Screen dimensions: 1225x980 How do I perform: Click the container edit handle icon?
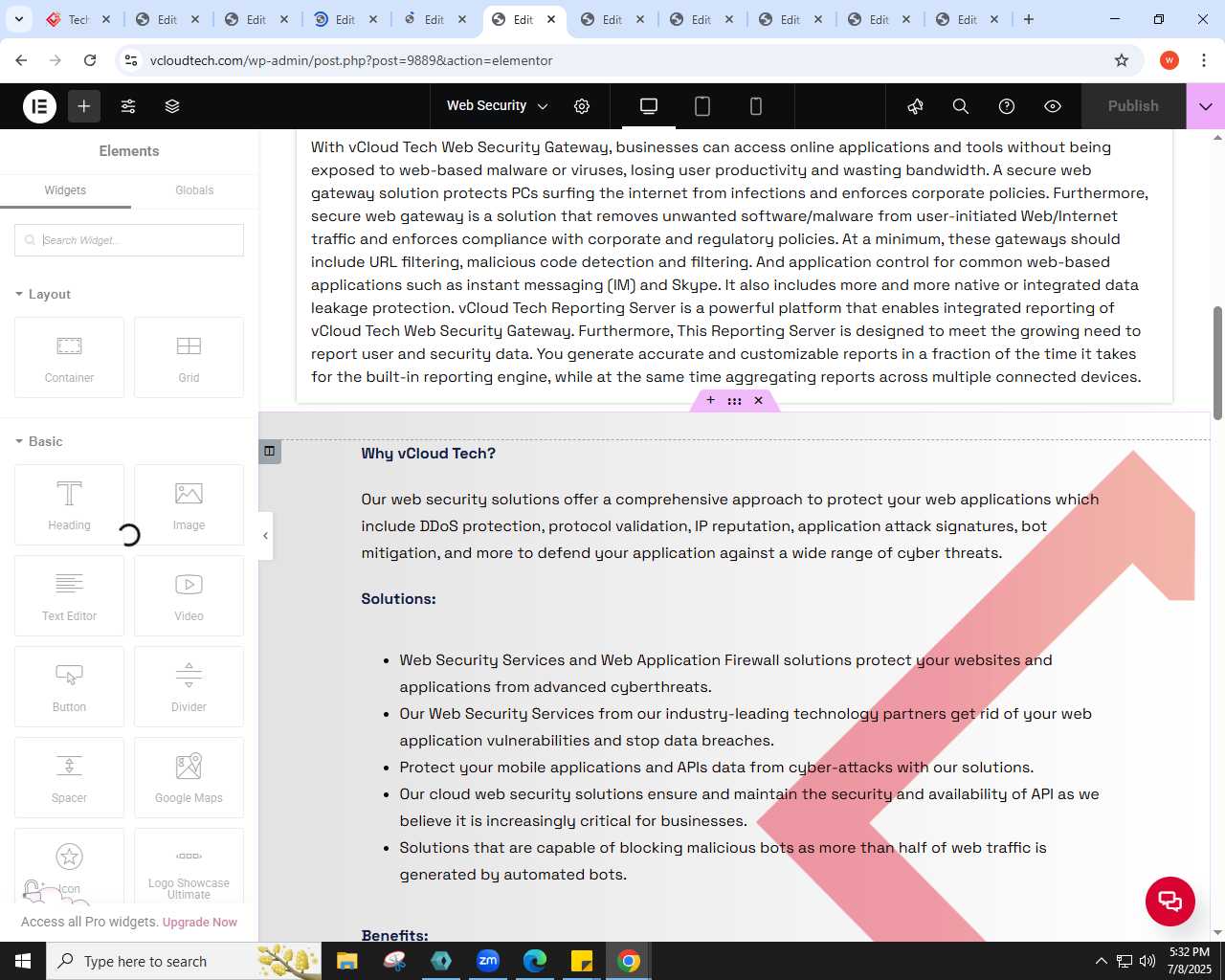tap(270, 451)
